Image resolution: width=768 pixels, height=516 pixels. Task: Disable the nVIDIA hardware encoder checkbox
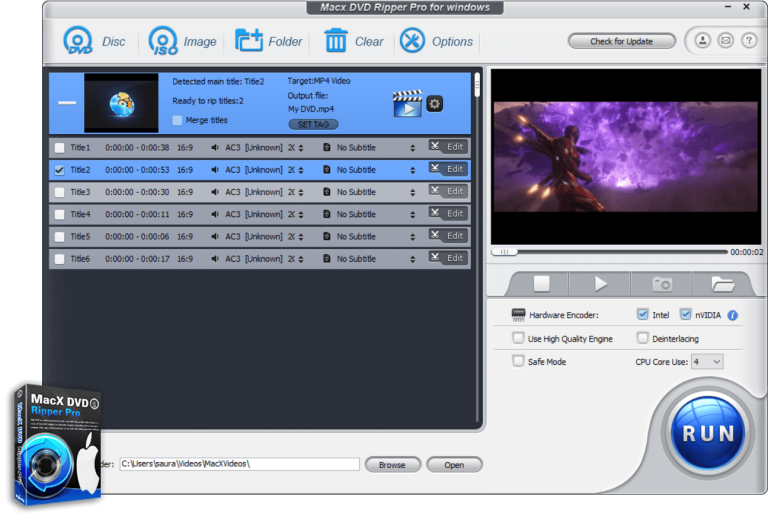[685, 314]
